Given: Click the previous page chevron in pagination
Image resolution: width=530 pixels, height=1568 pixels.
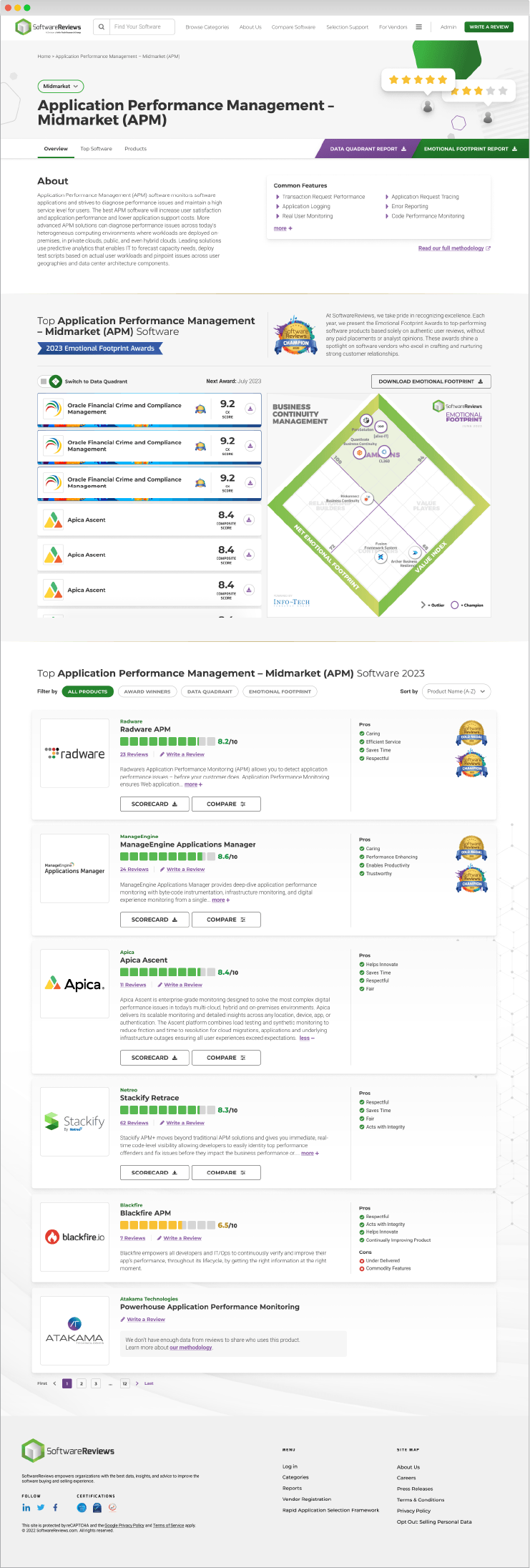Looking at the screenshot, I should pos(54,1383).
